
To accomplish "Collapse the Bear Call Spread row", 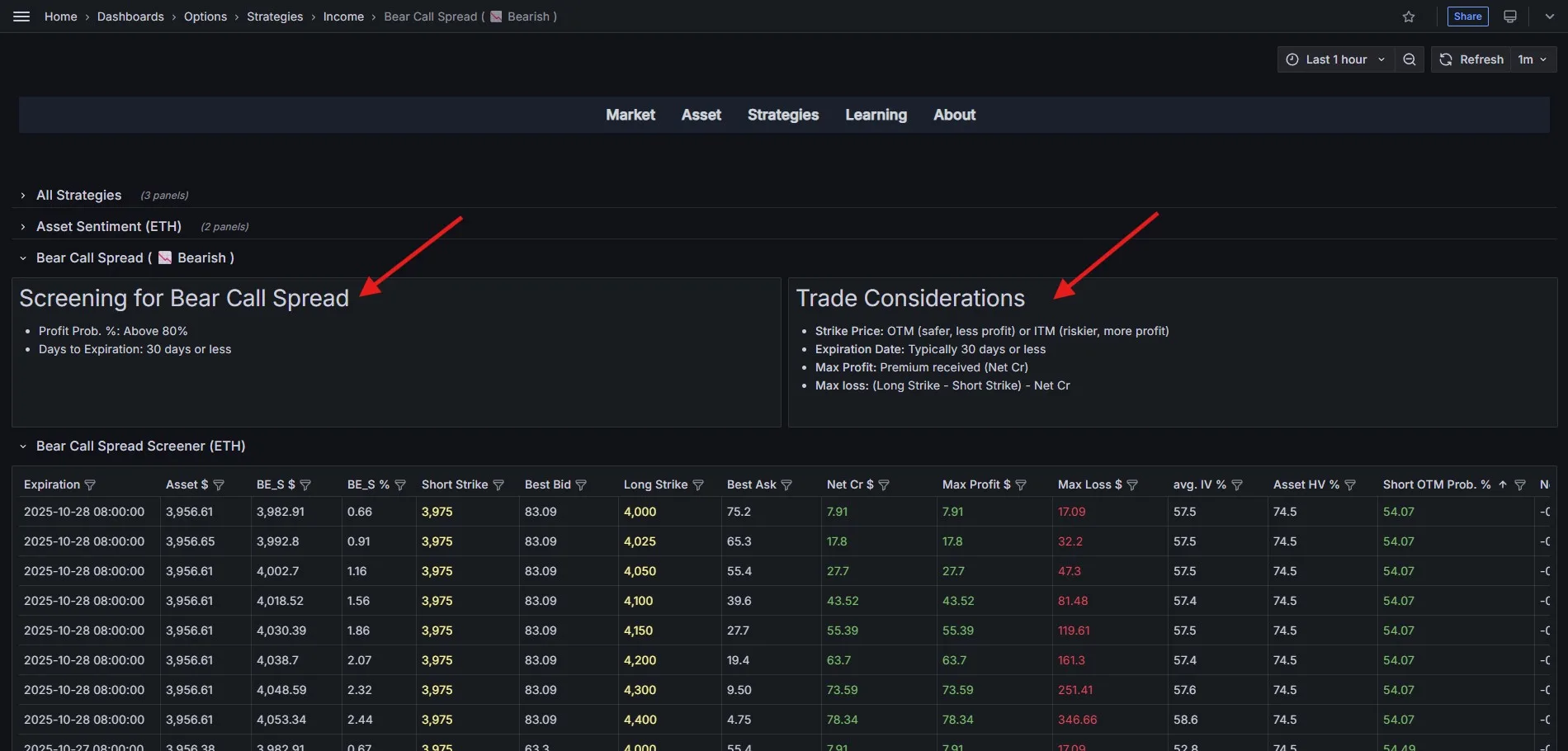I will point(23,258).
